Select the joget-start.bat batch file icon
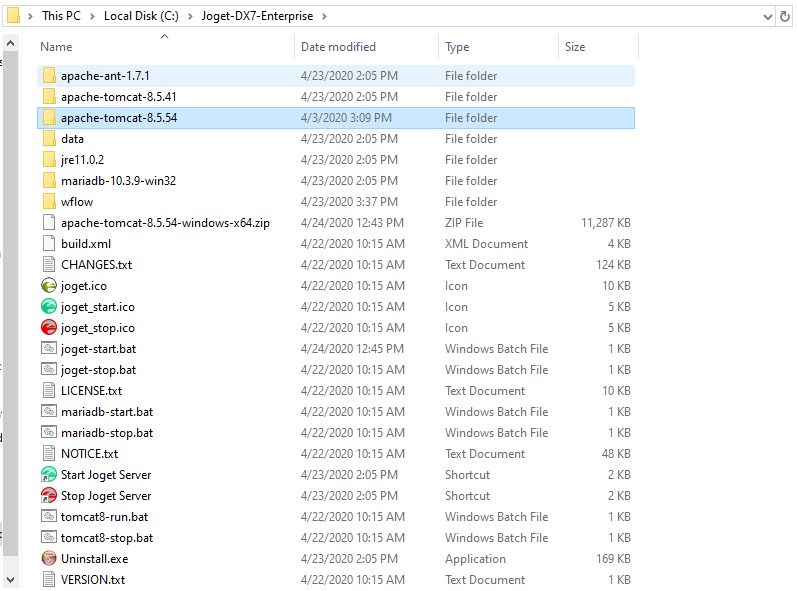The image size is (798, 591). [x=49, y=349]
